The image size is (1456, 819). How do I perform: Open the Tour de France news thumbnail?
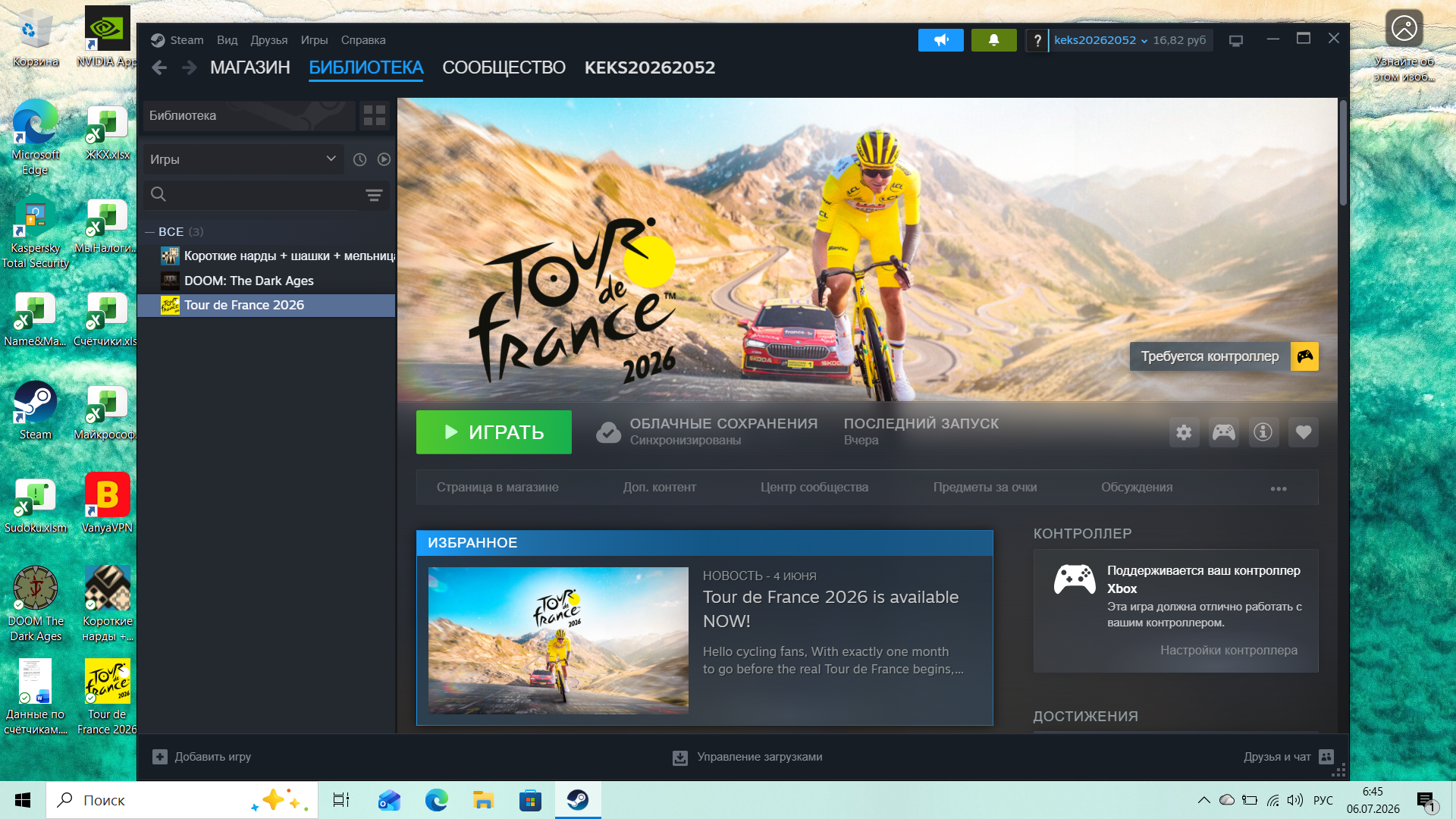pyautogui.click(x=558, y=641)
